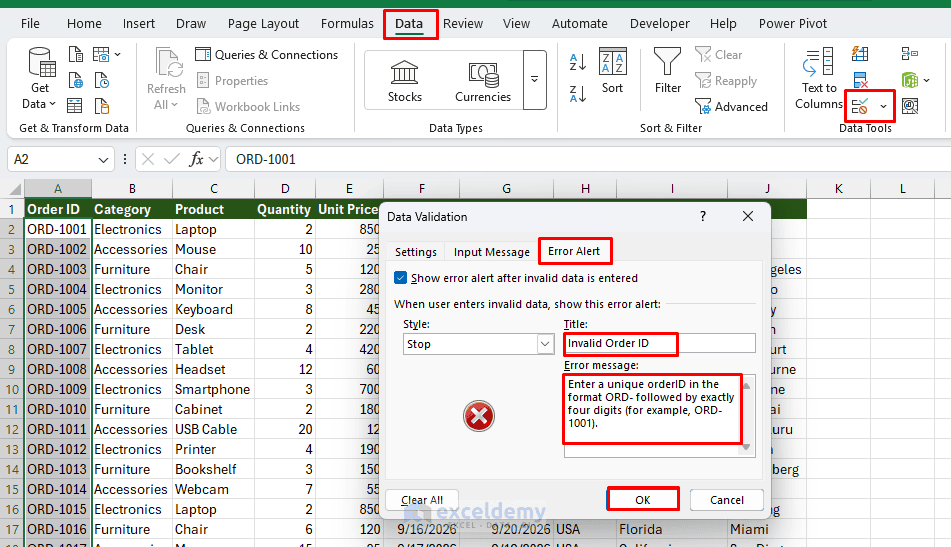Click the Clear filter command
Image resolution: width=951 pixels, height=547 pixels.
click(x=719, y=55)
